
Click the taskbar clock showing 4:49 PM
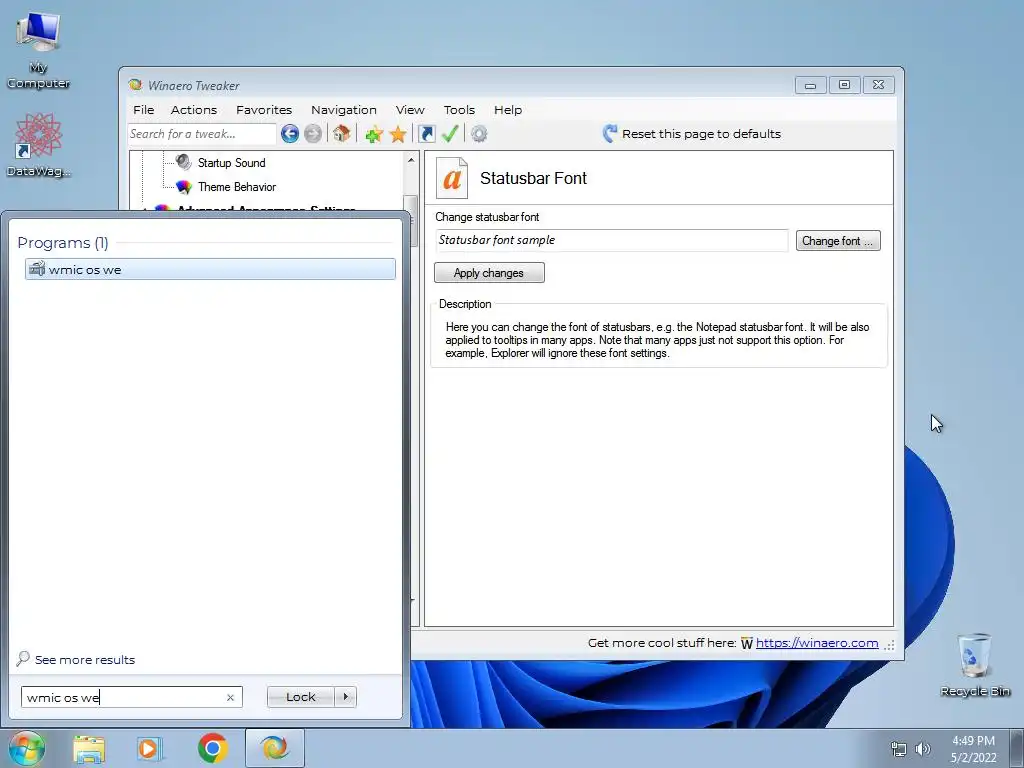973,749
